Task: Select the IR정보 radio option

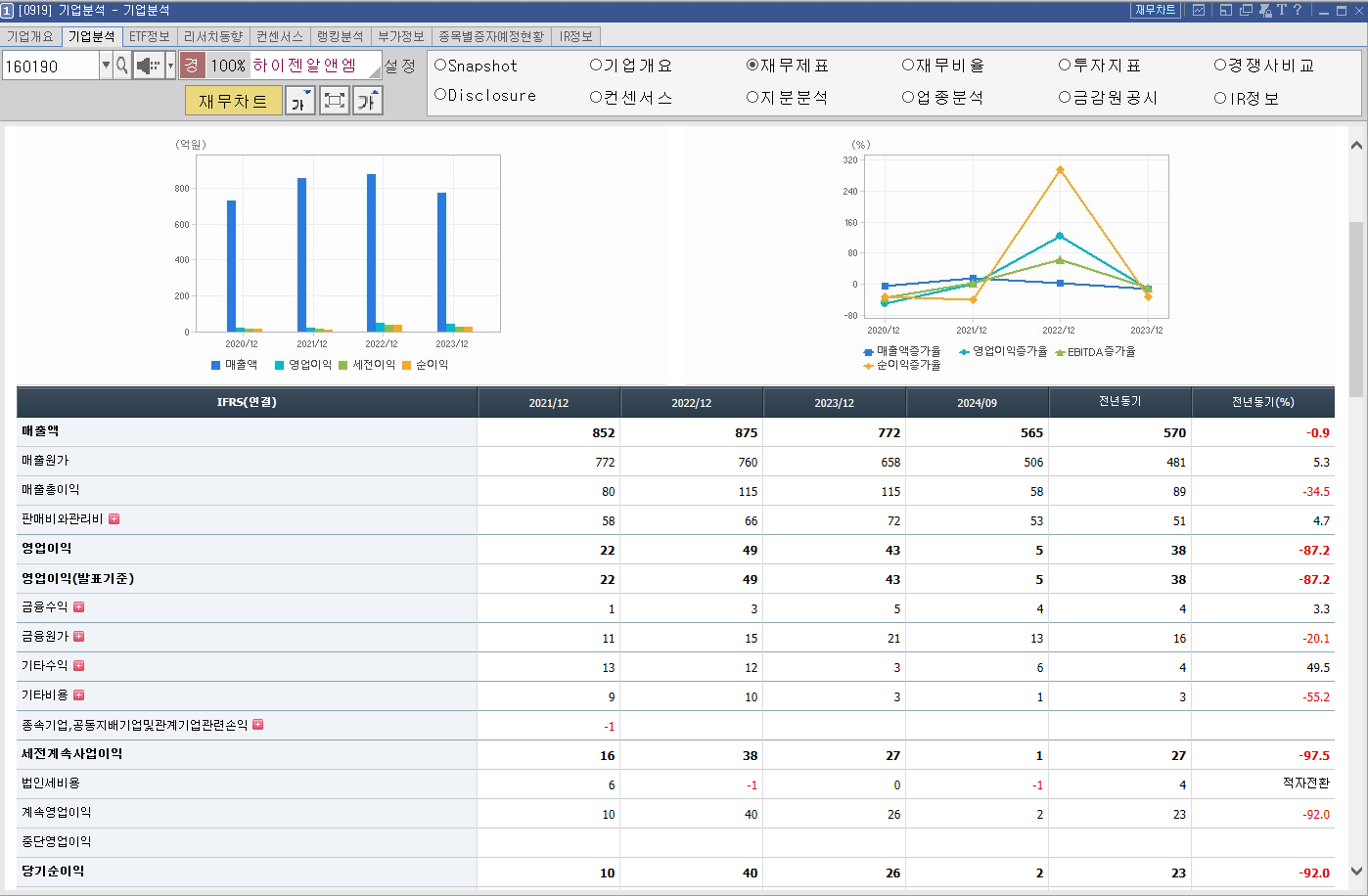Action: (1220, 99)
